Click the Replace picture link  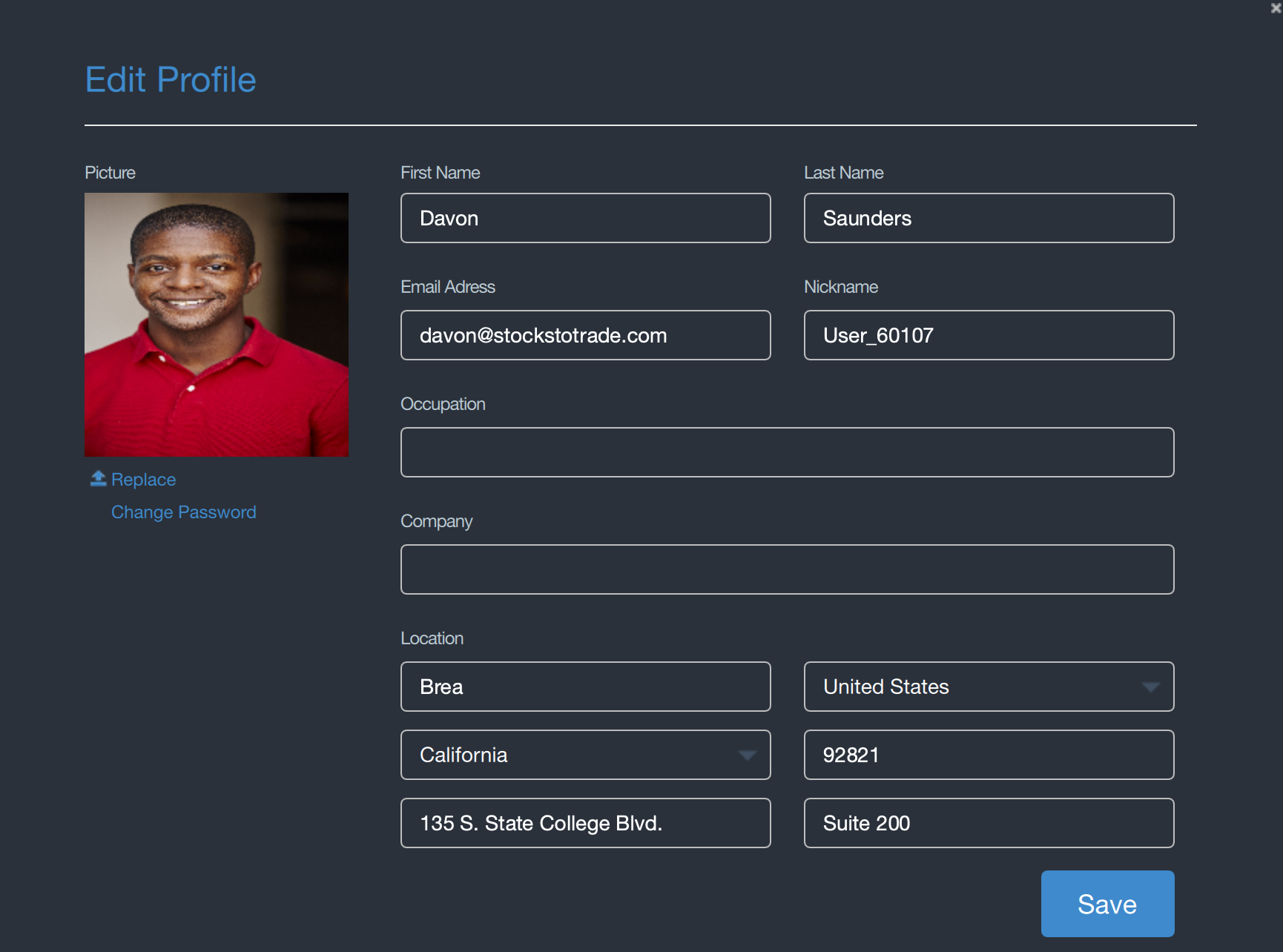click(x=143, y=480)
